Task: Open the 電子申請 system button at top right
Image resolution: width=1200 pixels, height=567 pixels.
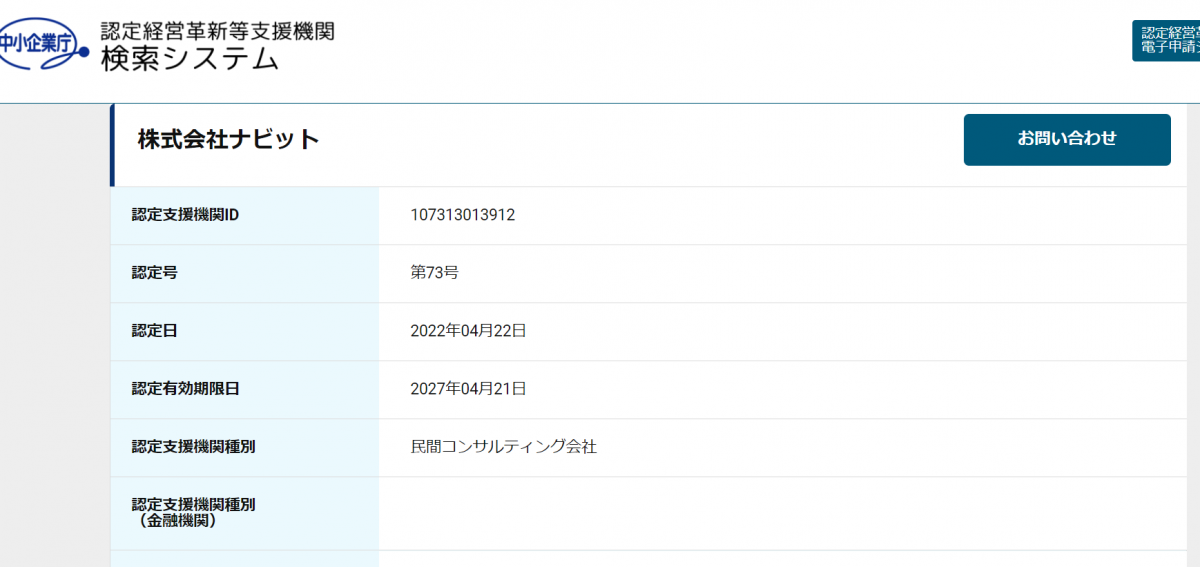Action: click(1168, 41)
